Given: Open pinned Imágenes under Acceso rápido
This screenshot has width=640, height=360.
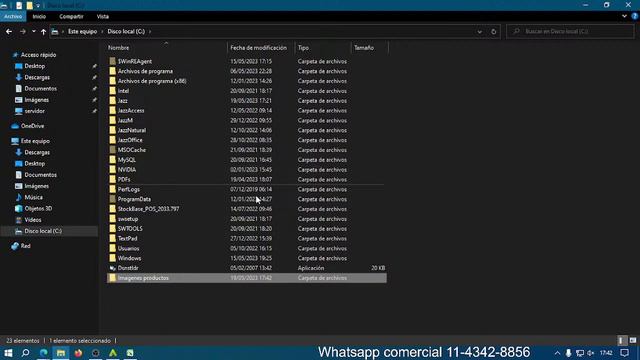Looking at the screenshot, I should coord(36,100).
